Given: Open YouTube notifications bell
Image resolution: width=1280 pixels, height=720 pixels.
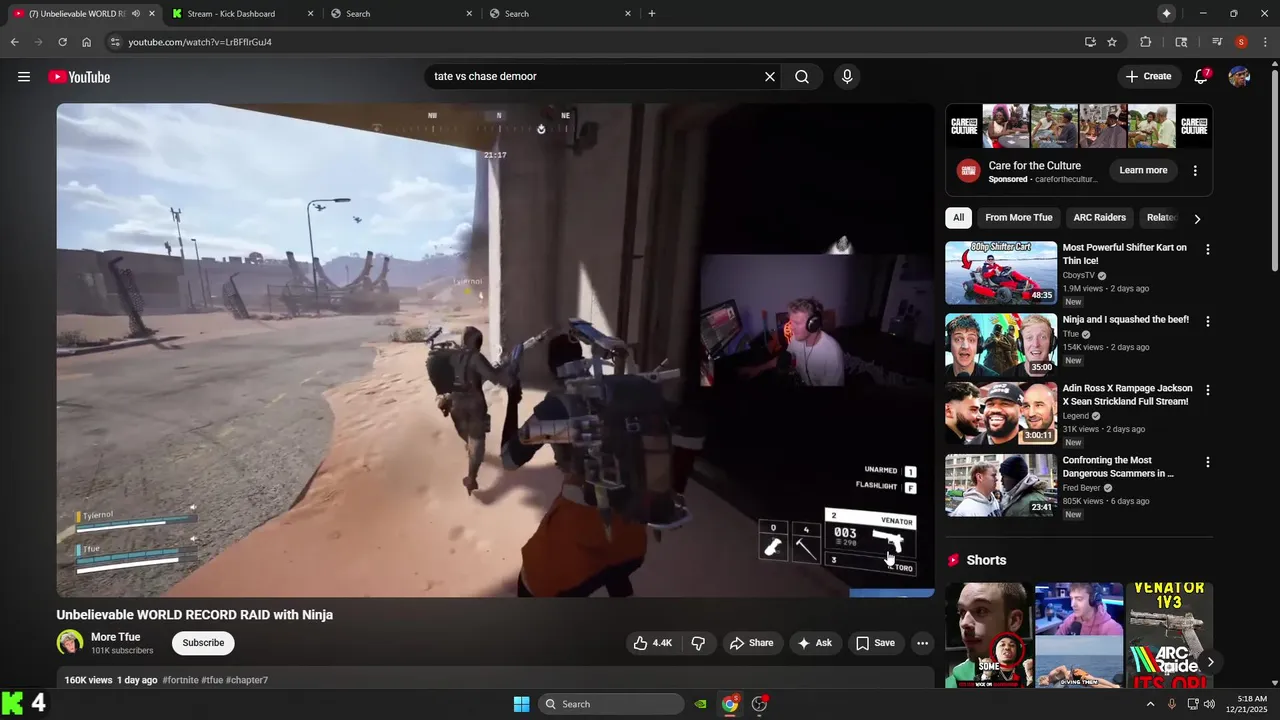Looking at the screenshot, I should 1201,77.
